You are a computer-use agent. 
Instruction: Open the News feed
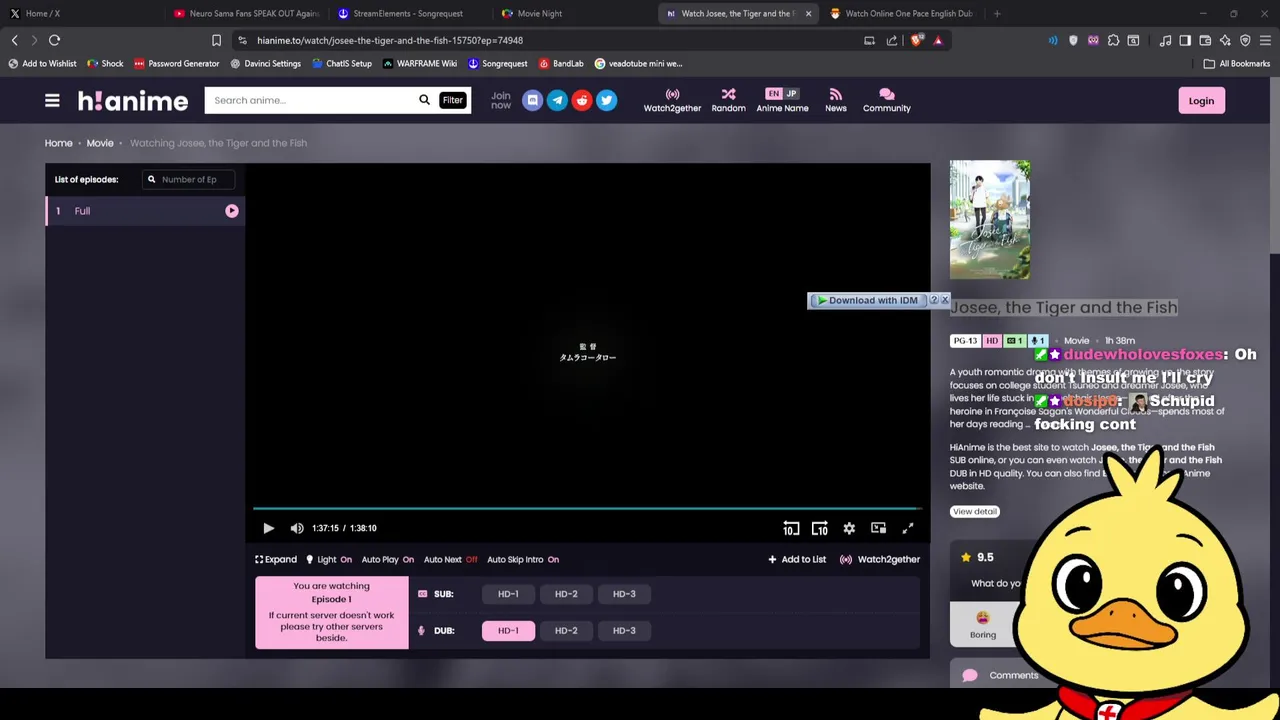pos(835,100)
